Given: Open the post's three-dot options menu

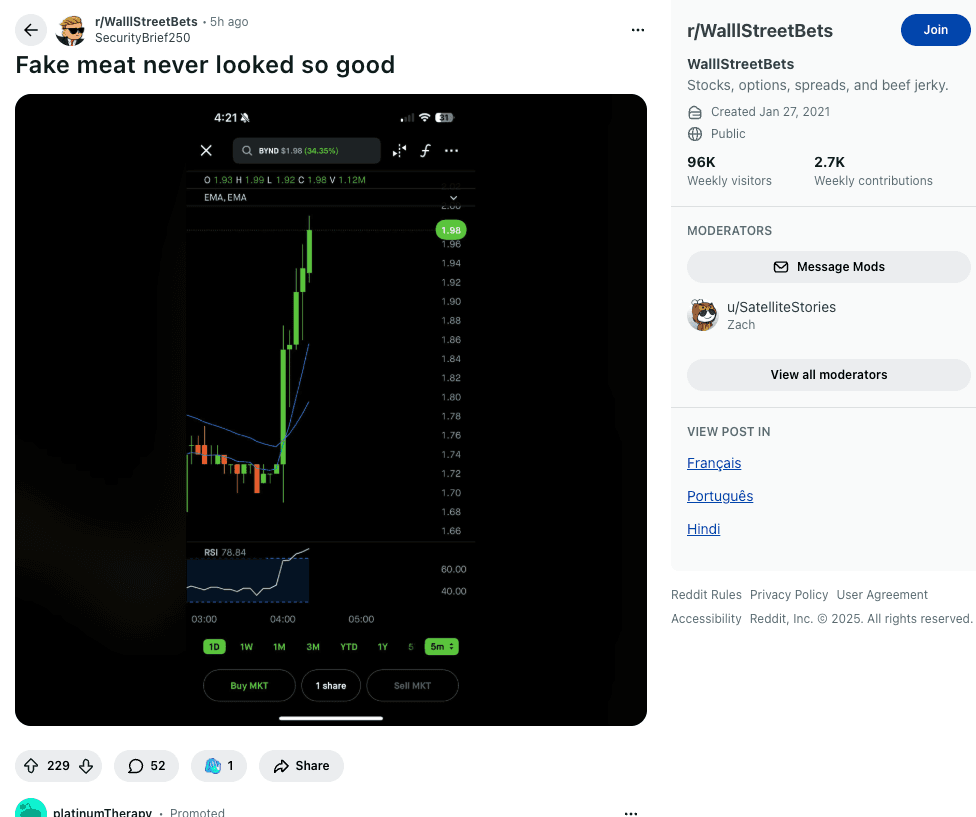Looking at the screenshot, I should [638, 30].
